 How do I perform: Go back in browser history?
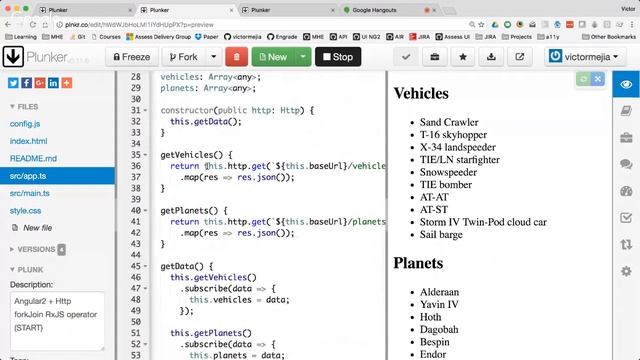coord(8,24)
